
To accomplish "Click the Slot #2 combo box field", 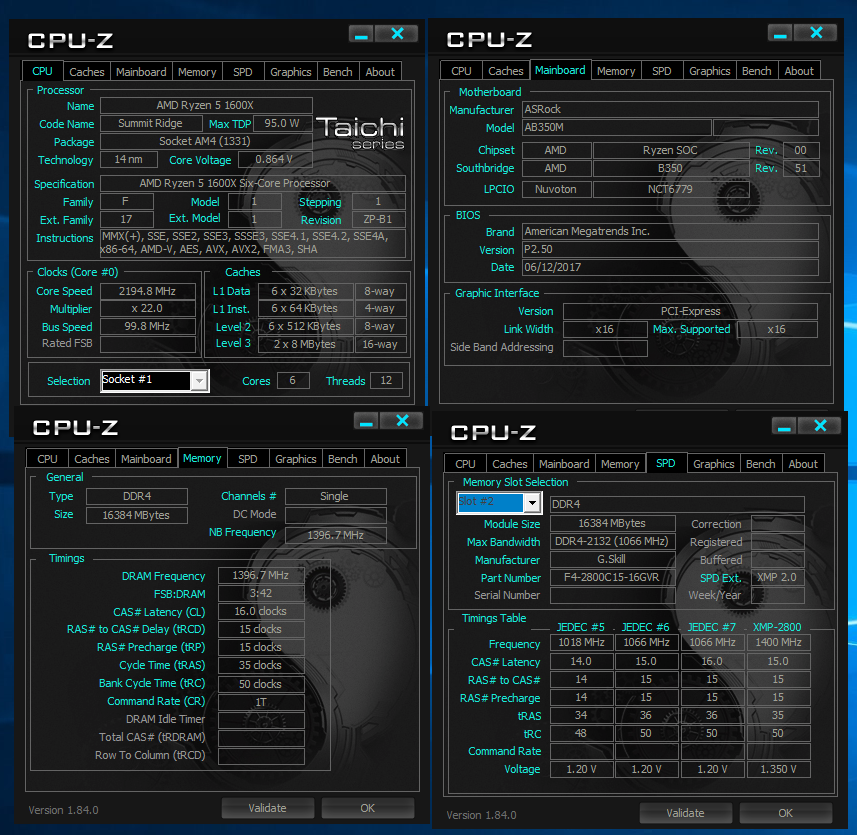I will point(499,503).
